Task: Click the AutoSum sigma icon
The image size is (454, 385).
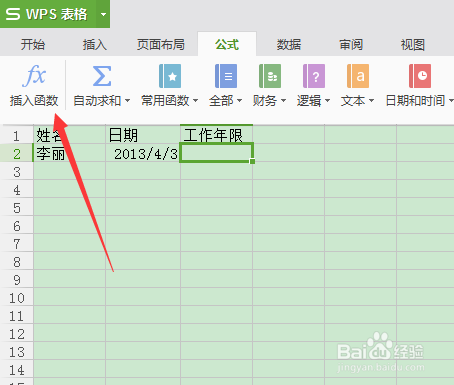Action: click(102, 76)
